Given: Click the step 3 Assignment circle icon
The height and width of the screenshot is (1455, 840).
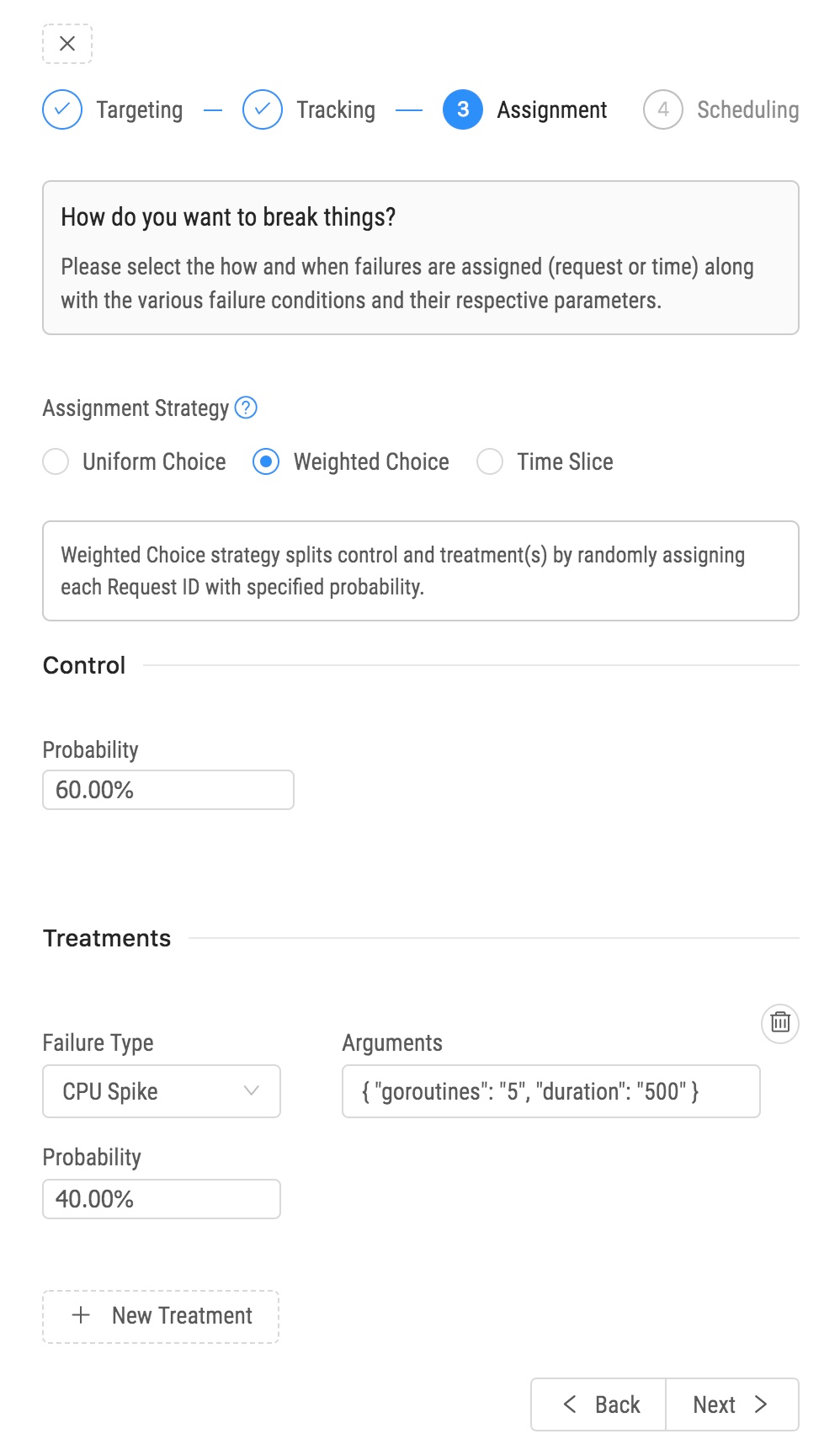Looking at the screenshot, I should [463, 109].
